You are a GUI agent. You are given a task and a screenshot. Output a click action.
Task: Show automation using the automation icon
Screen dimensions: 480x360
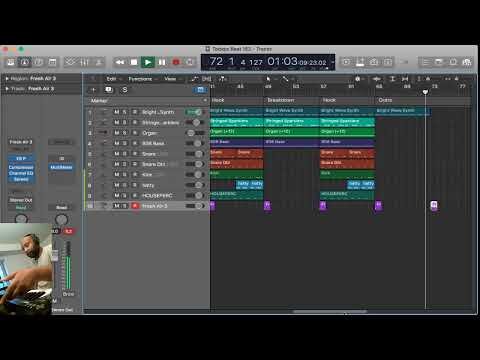point(195,79)
